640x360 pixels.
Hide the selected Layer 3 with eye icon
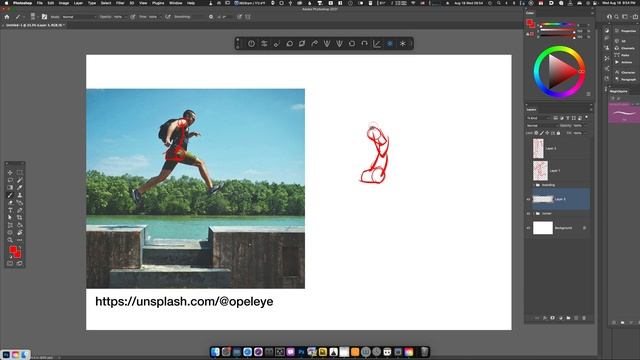pos(528,199)
